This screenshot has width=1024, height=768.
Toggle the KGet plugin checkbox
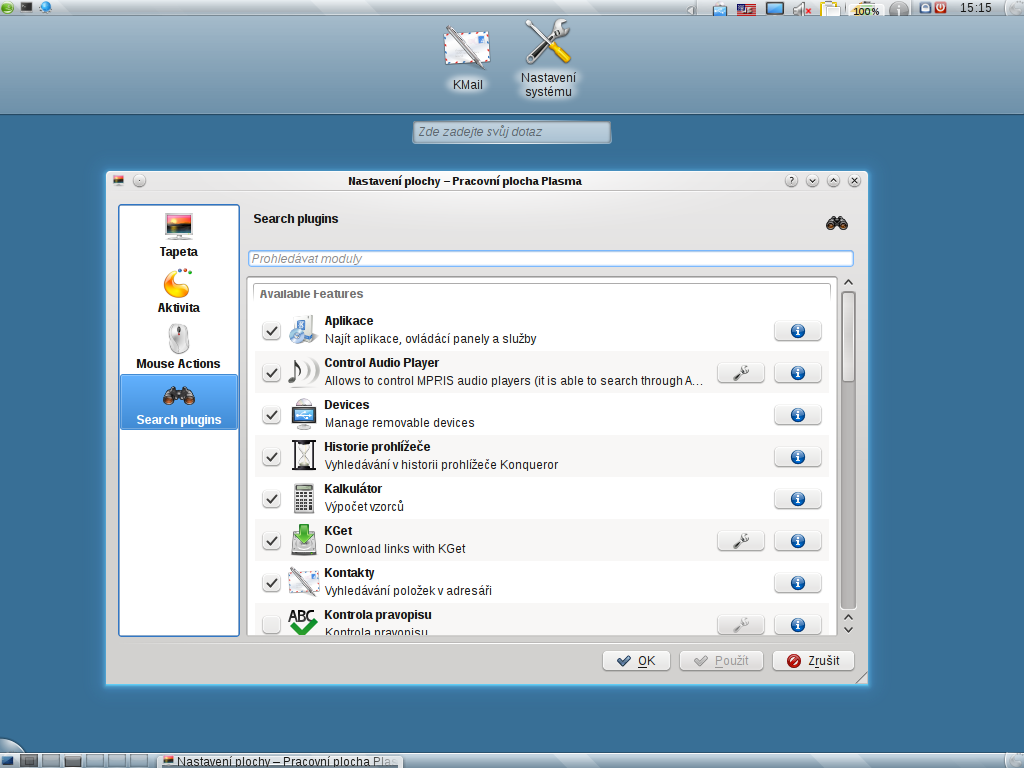coord(271,541)
